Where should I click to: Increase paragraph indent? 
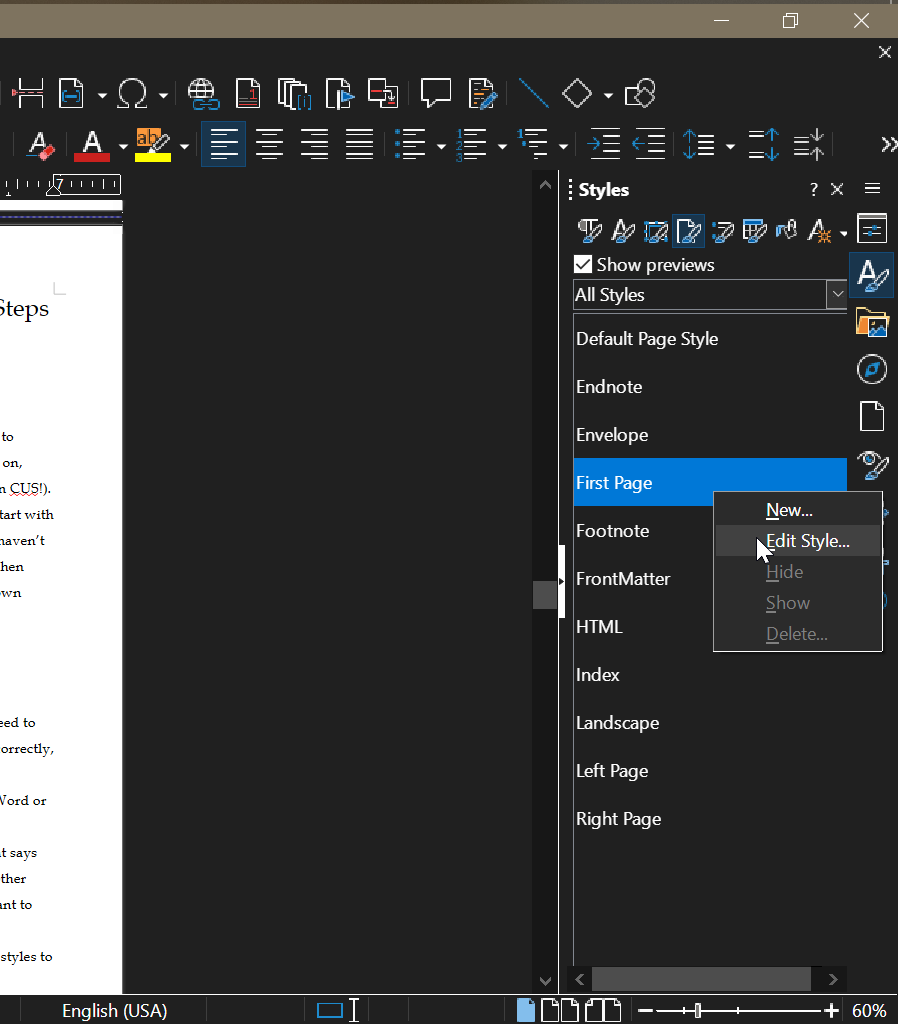pos(603,144)
